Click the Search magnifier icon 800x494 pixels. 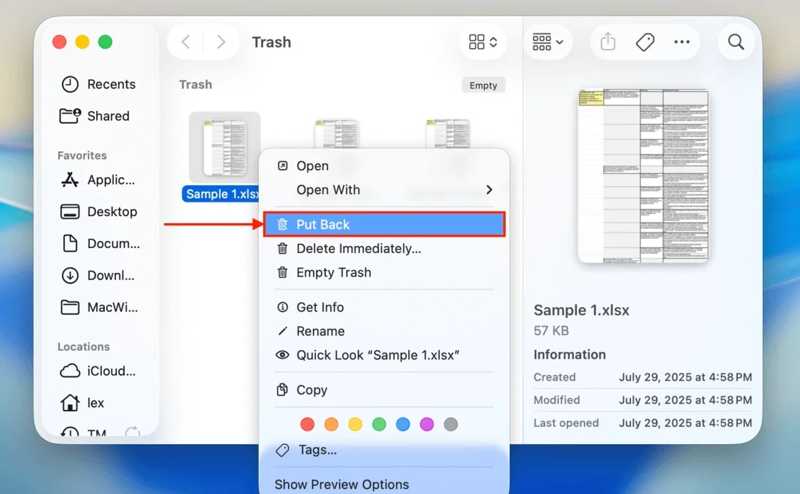(735, 42)
